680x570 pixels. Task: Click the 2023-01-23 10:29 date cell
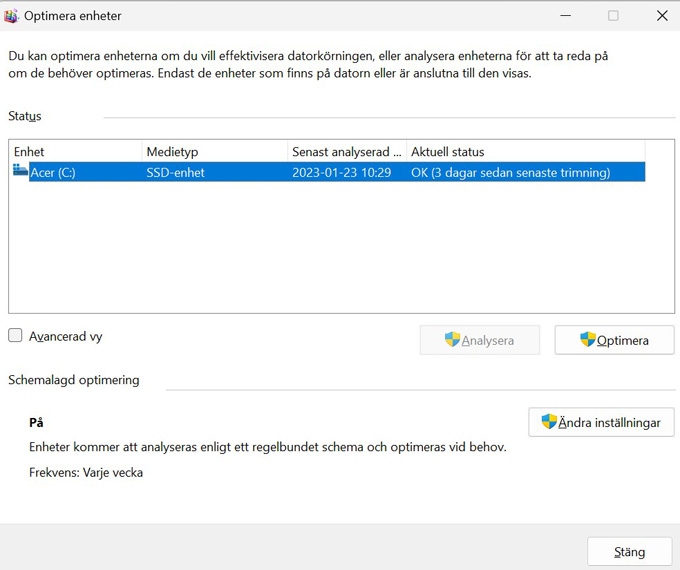pyautogui.click(x=341, y=173)
